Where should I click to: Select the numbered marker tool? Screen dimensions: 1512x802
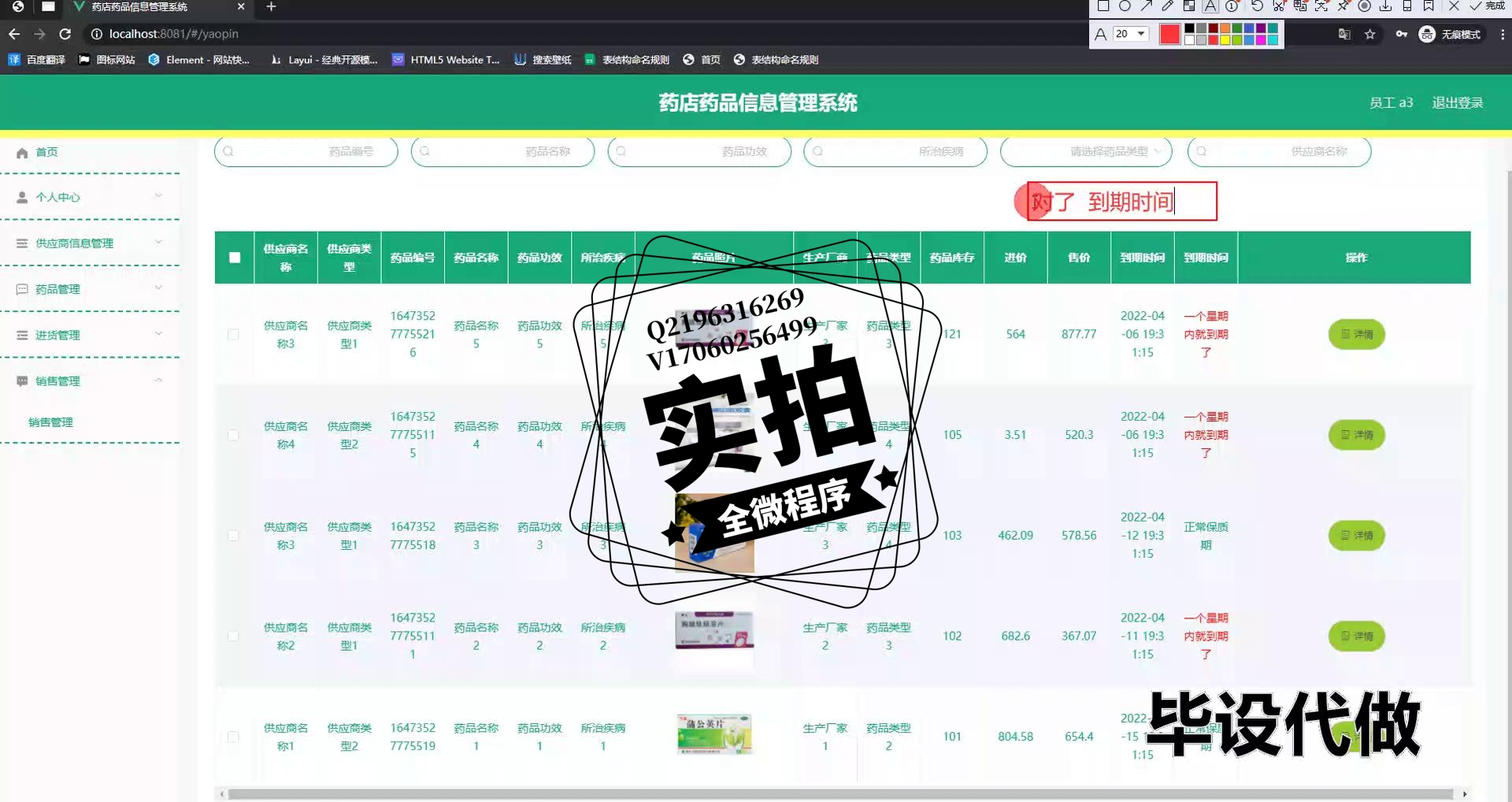pos(1232,6)
